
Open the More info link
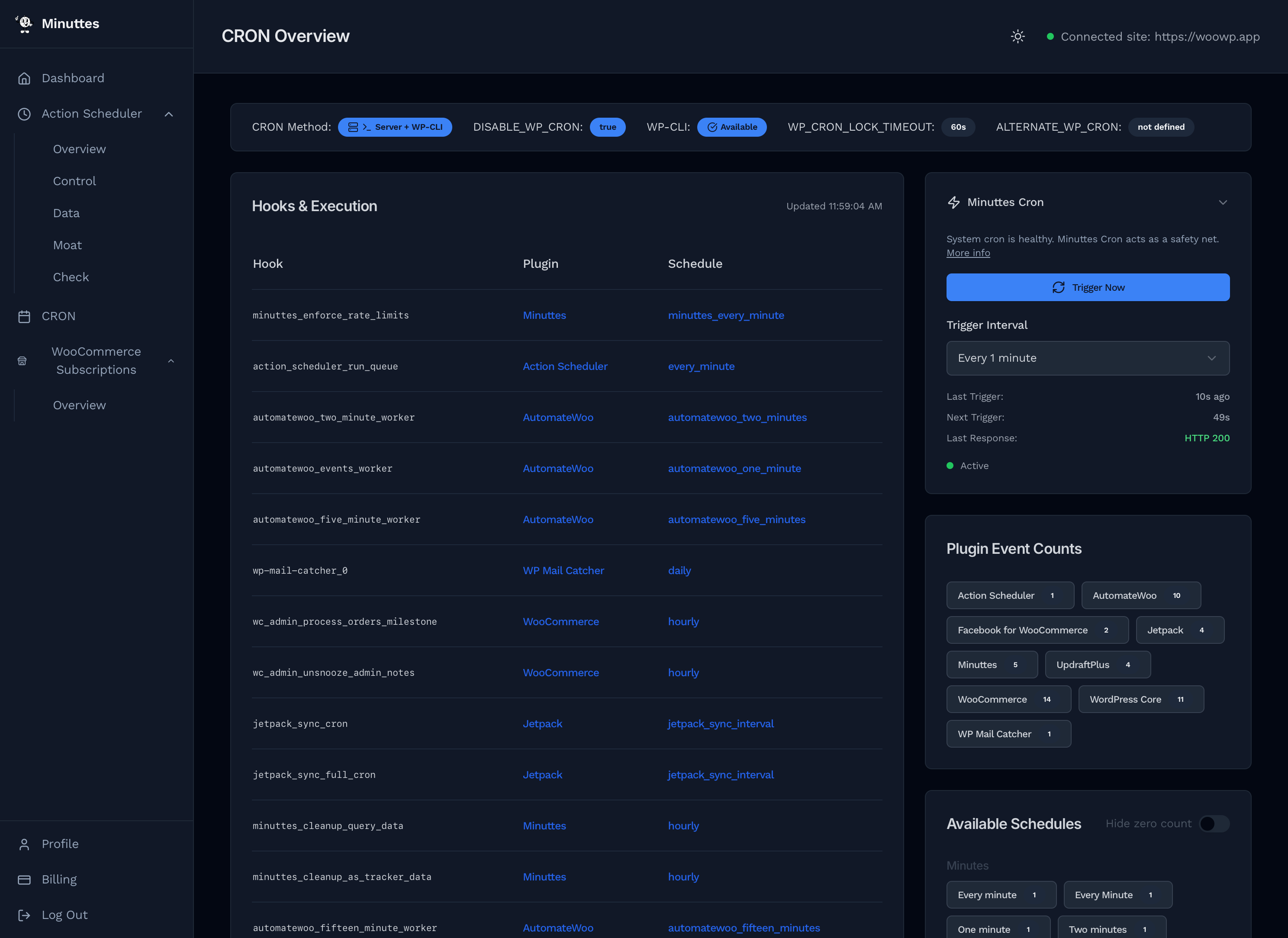(968, 253)
